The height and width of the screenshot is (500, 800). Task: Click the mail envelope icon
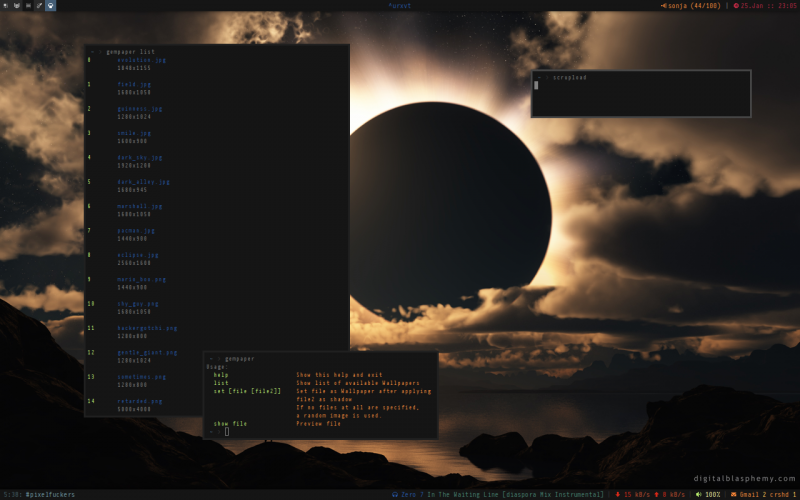click(x=734, y=494)
